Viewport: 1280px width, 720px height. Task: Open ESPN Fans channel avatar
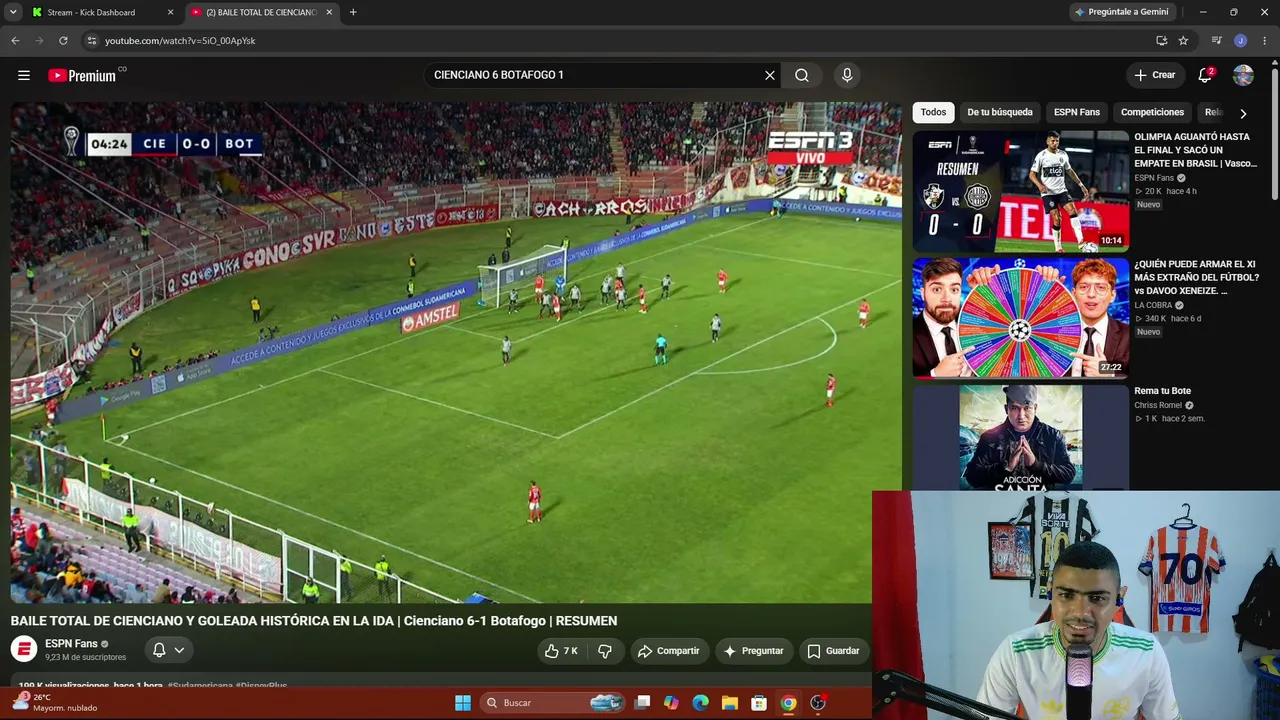pyautogui.click(x=24, y=650)
